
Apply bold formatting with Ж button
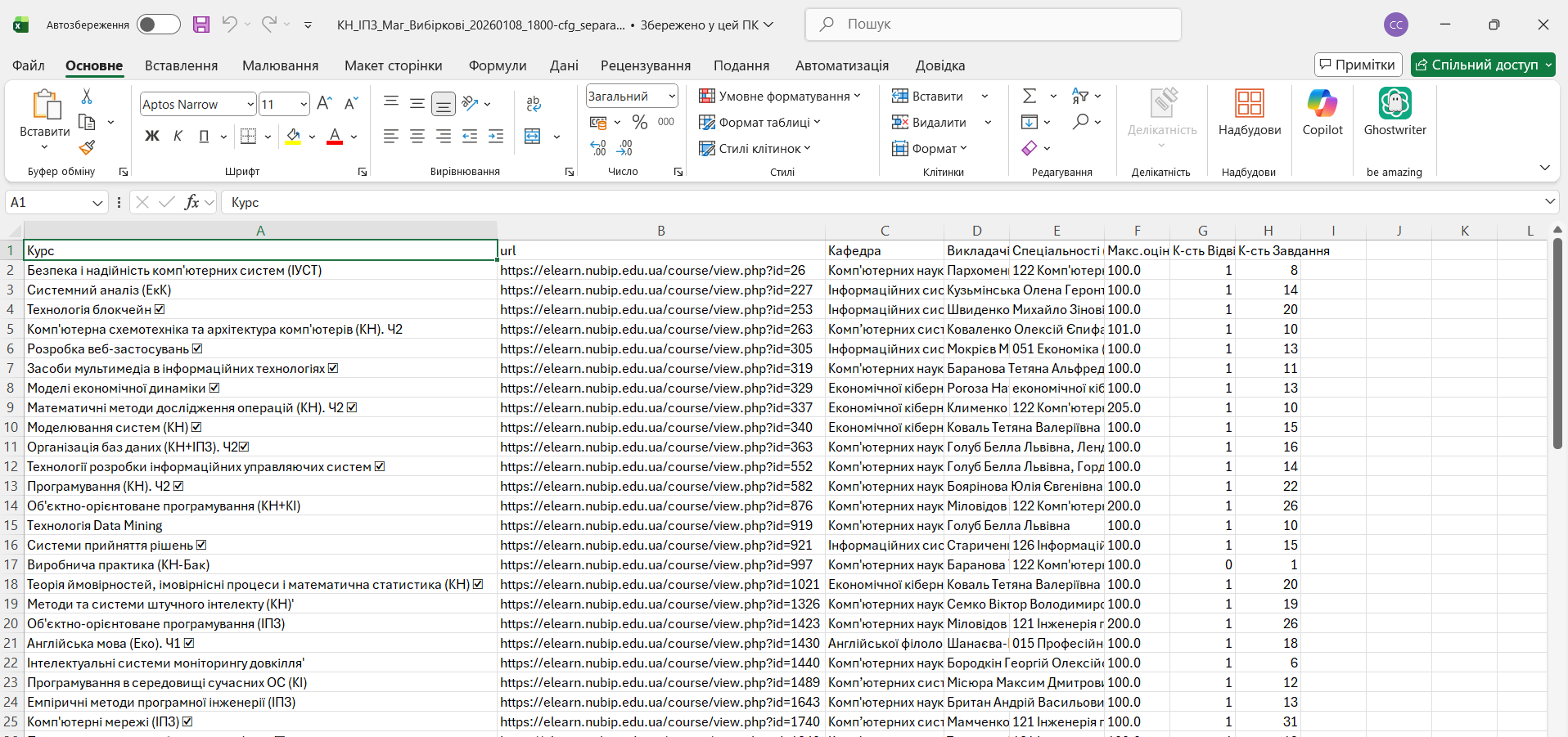(152, 136)
